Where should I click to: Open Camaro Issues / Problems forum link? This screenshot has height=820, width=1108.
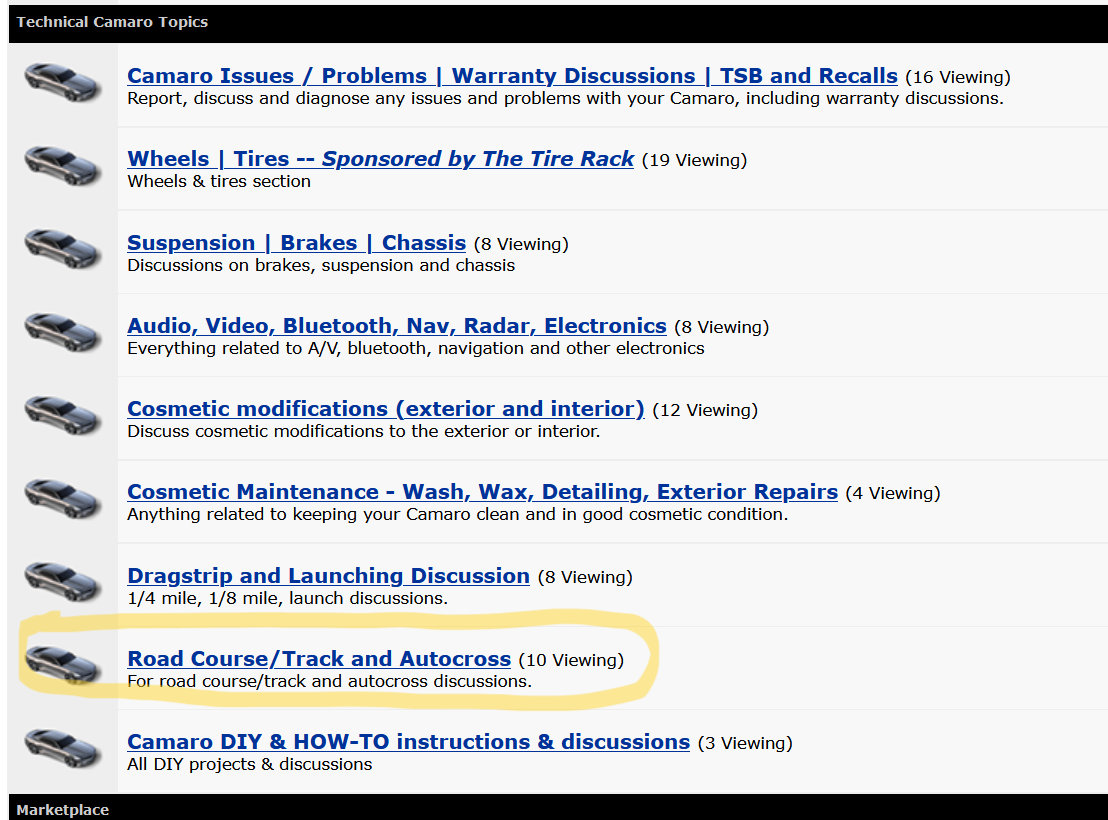pos(512,76)
